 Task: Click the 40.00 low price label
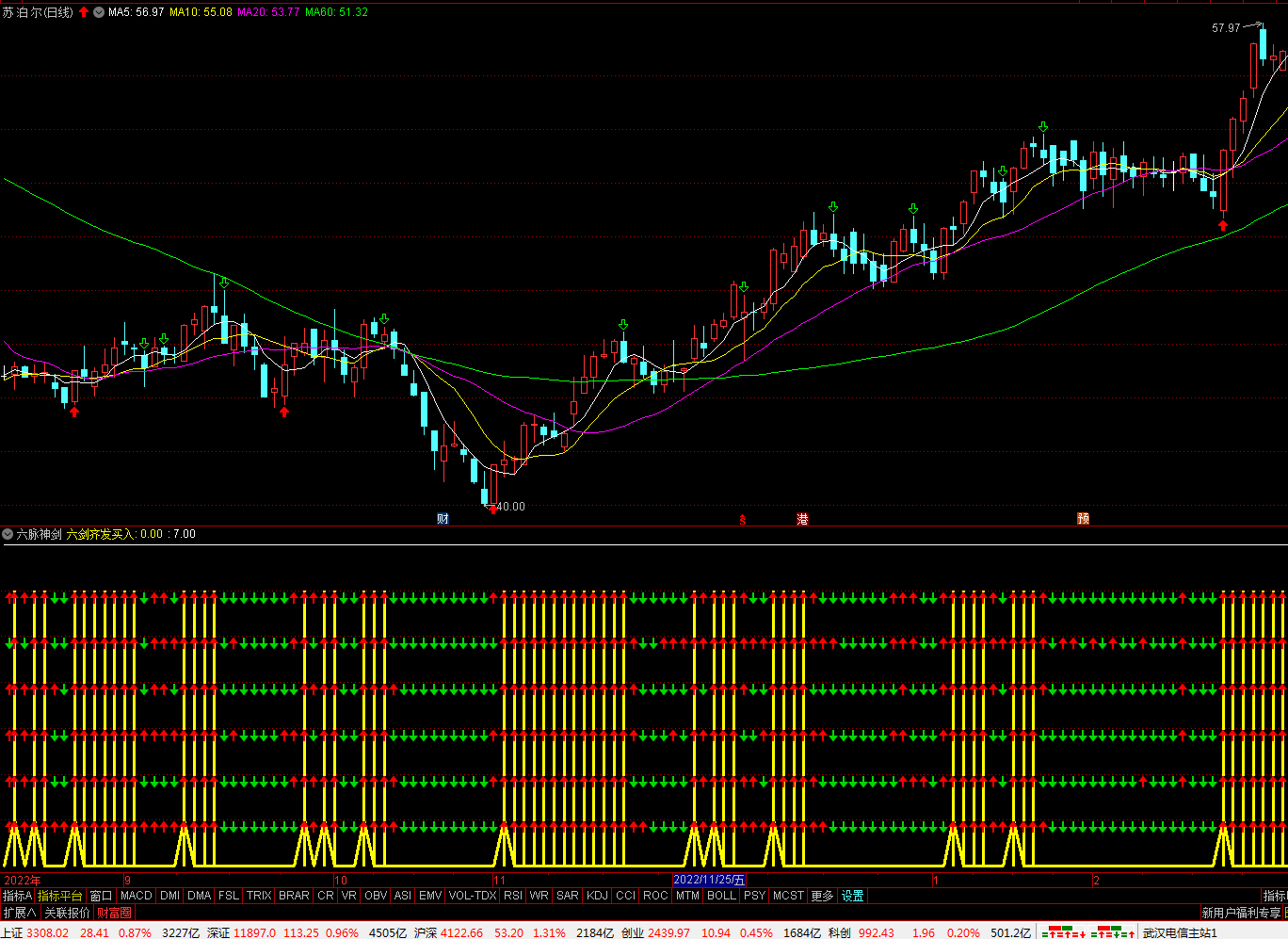(511, 507)
